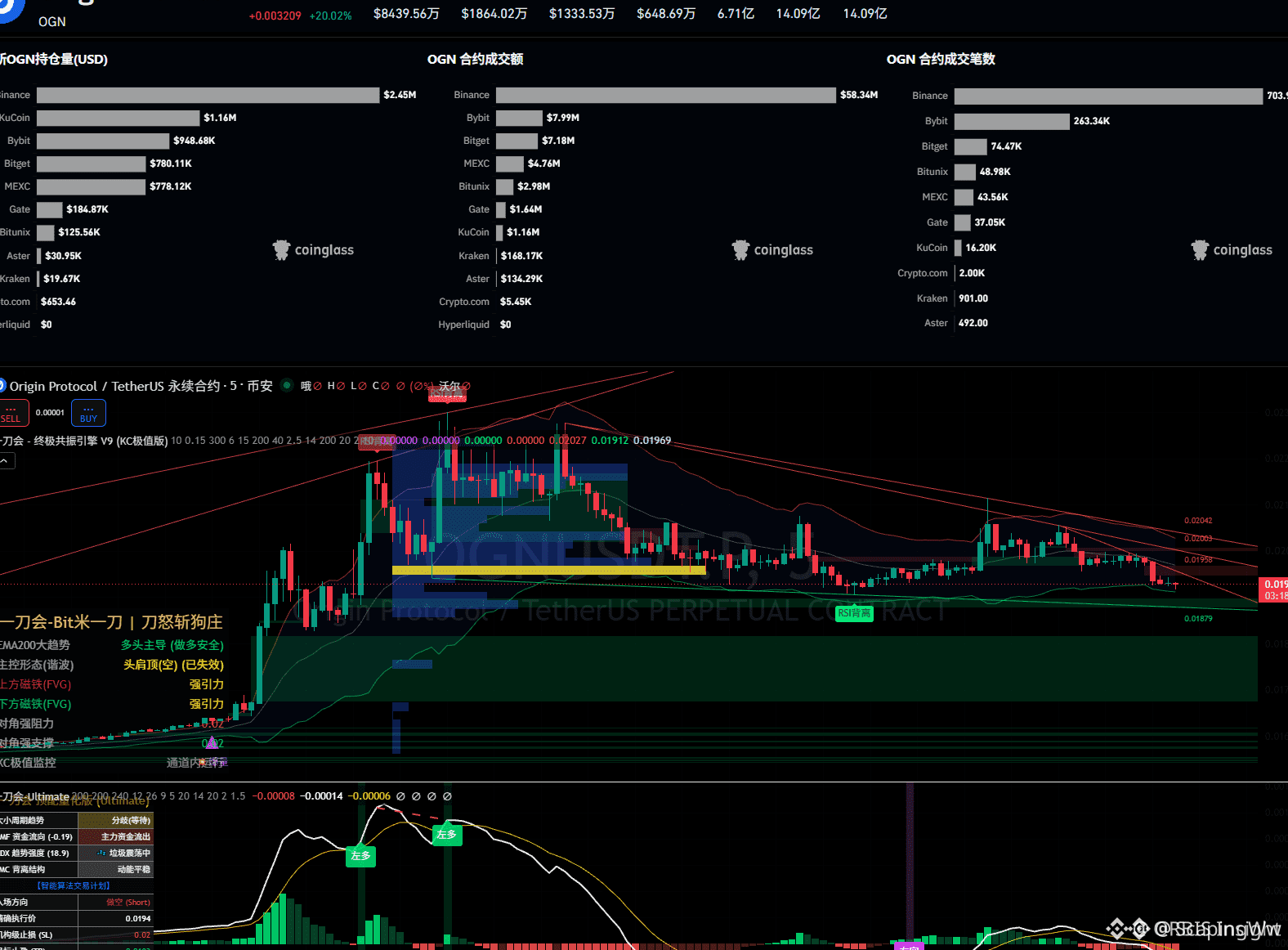1288x950 pixels.
Task: Click the 6.71亿 header statistic
Action: [736, 14]
